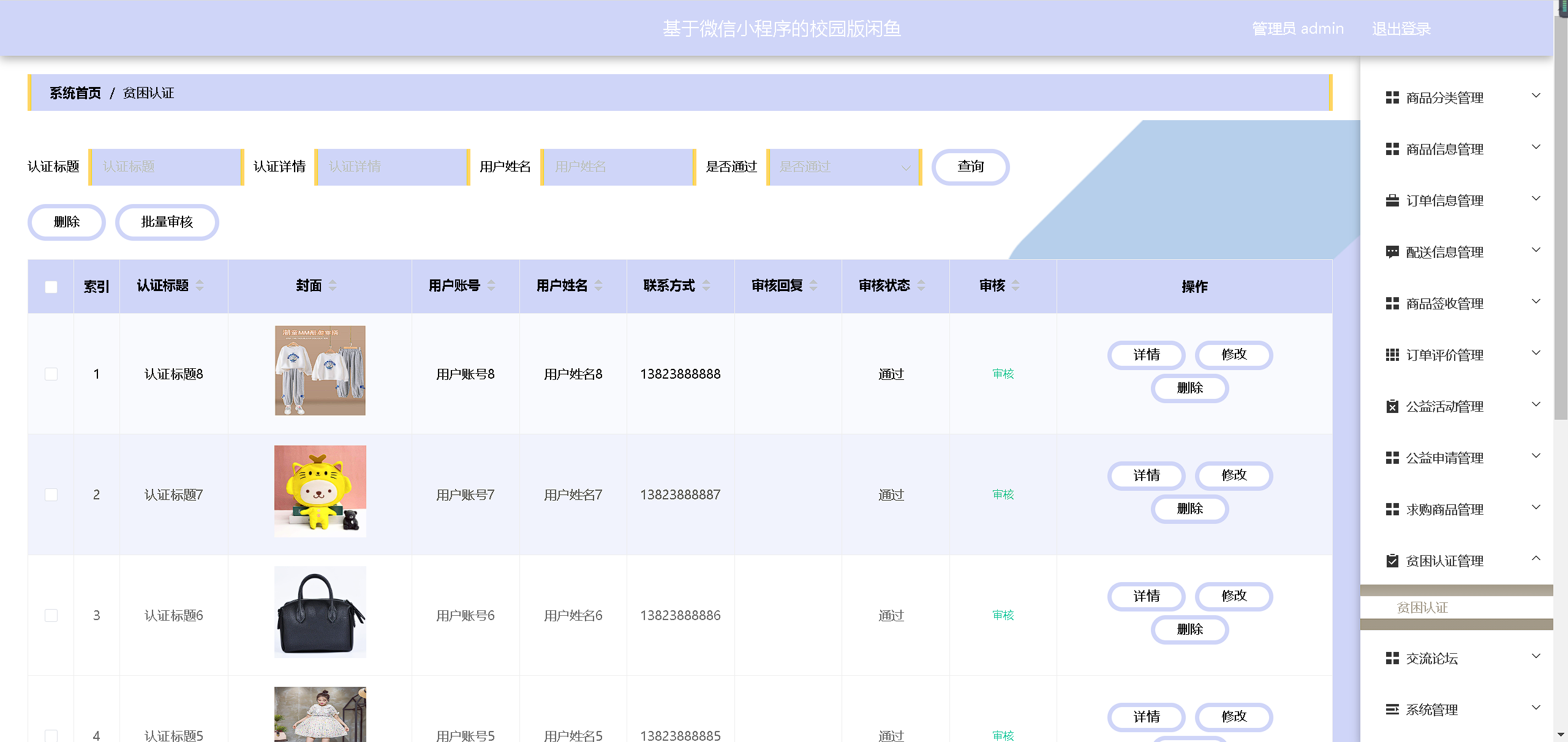Click the 批量审核 button
Viewport: 1568px width, 742px height.
click(167, 222)
